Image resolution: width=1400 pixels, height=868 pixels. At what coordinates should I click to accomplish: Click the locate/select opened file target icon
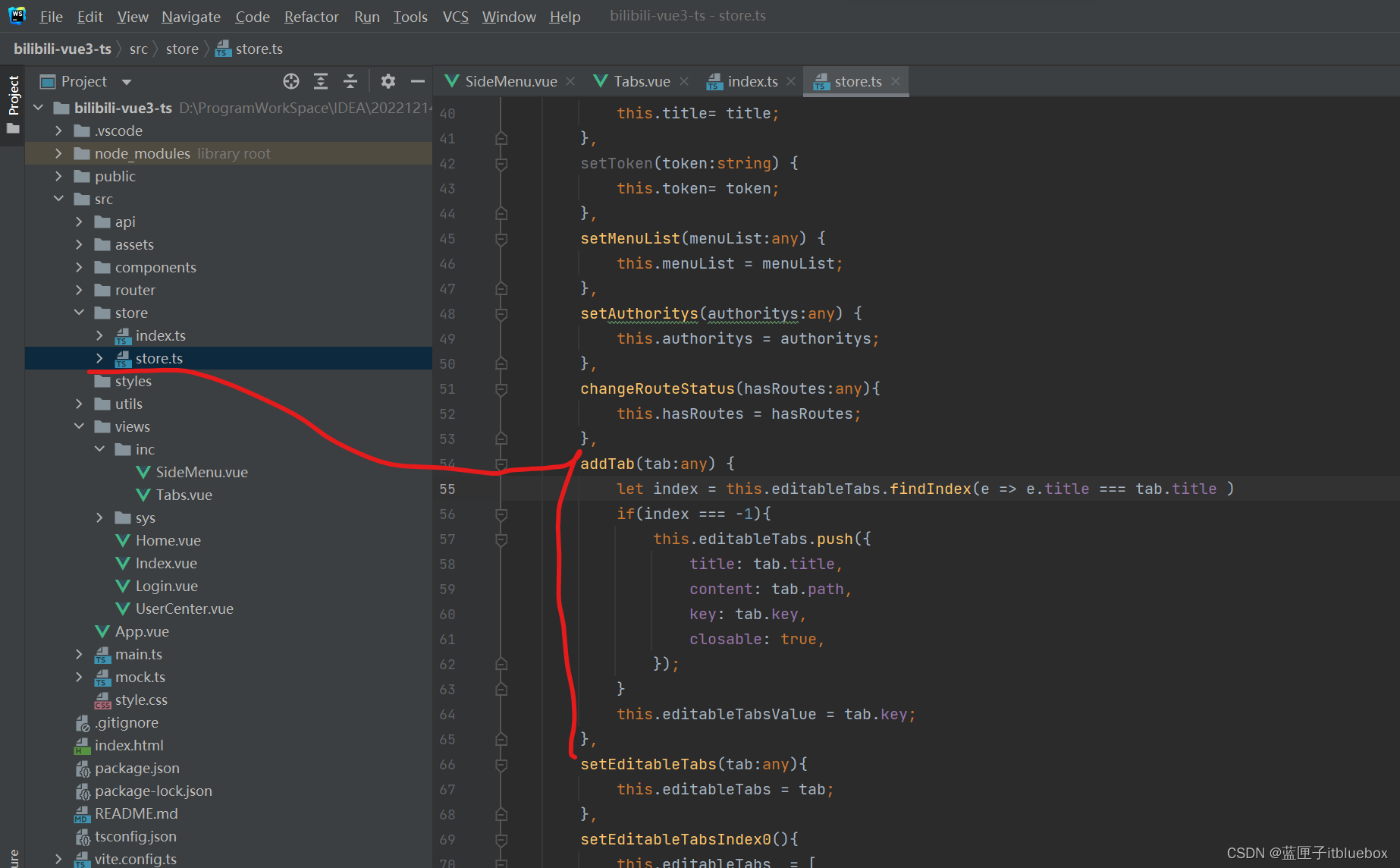[291, 81]
